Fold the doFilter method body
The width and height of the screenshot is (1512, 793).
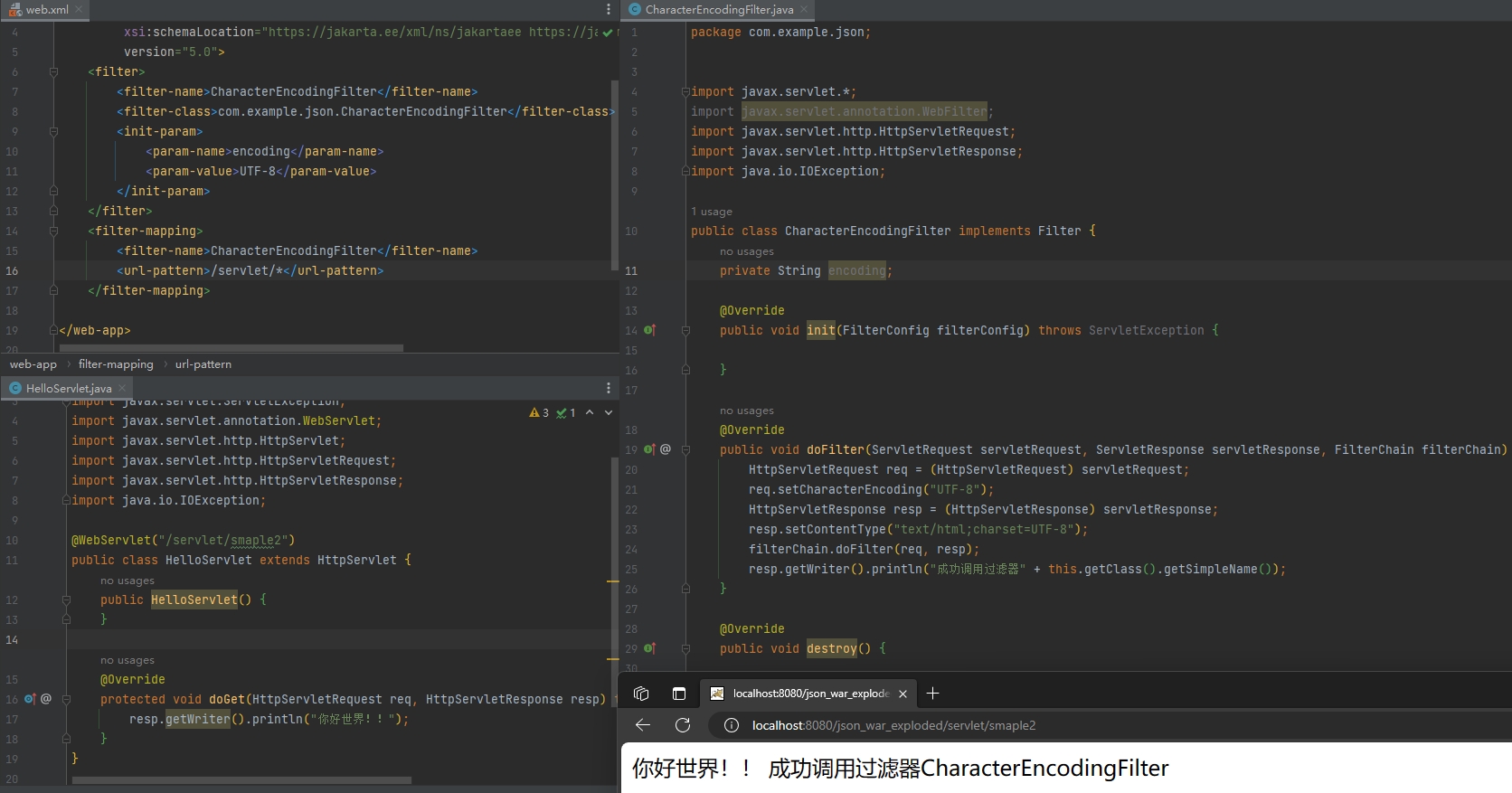[x=685, y=449]
